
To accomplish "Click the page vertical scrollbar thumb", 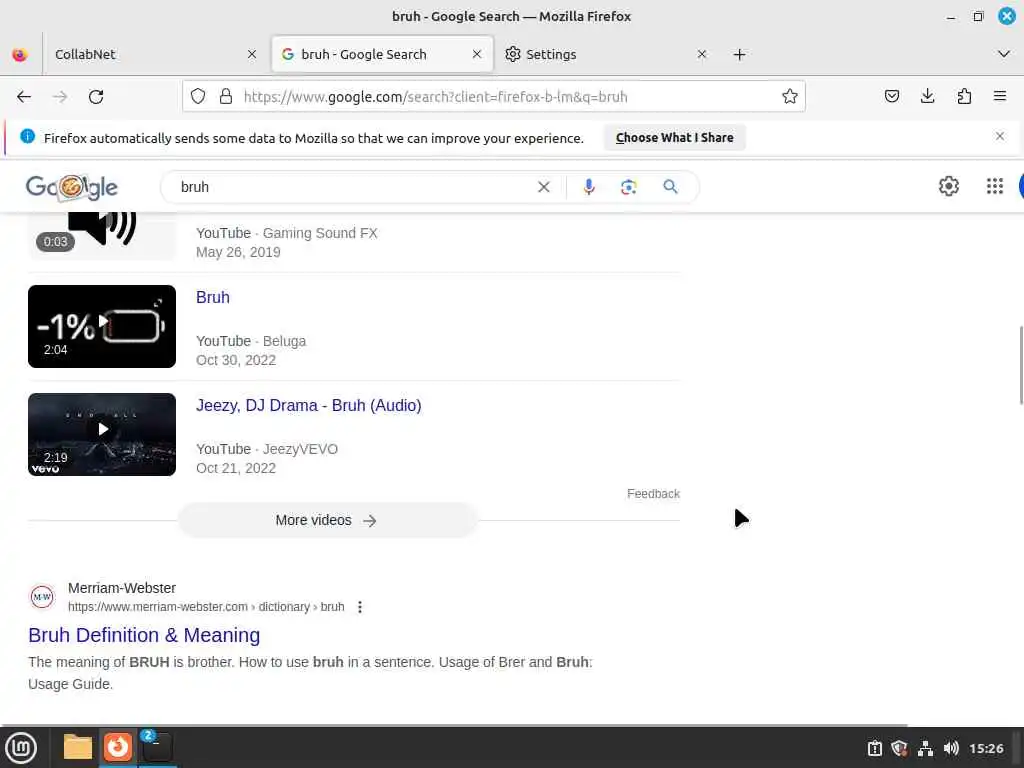I will (1021, 365).
